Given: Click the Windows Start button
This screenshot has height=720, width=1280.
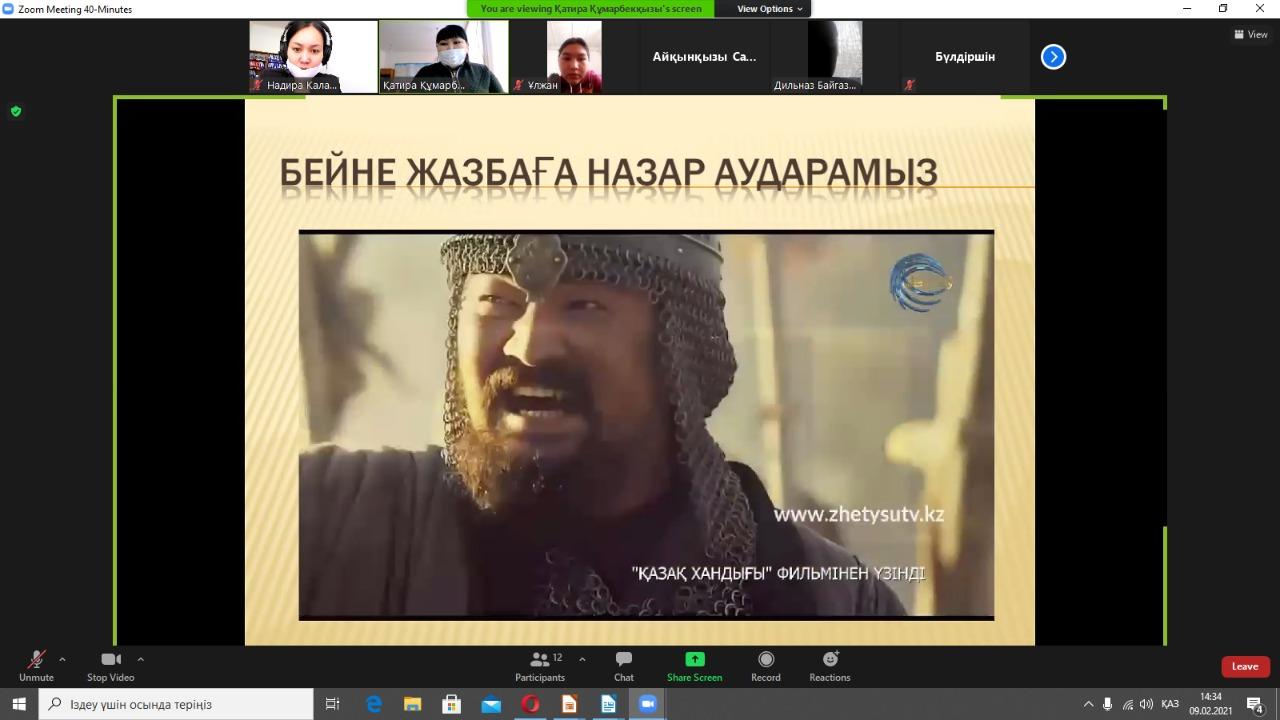Looking at the screenshot, I should click(x=19, y=704).
